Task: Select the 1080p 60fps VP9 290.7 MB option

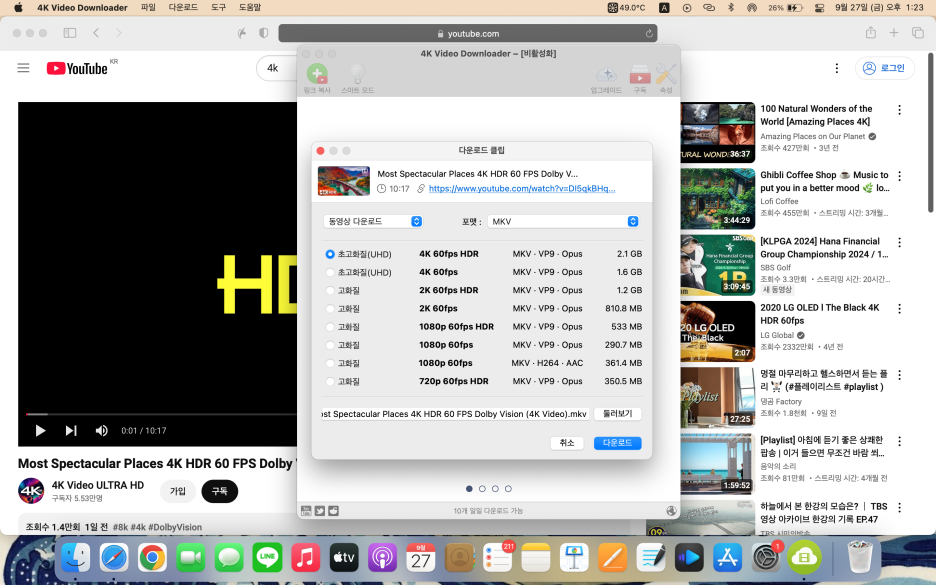Action: pos(330,345)
